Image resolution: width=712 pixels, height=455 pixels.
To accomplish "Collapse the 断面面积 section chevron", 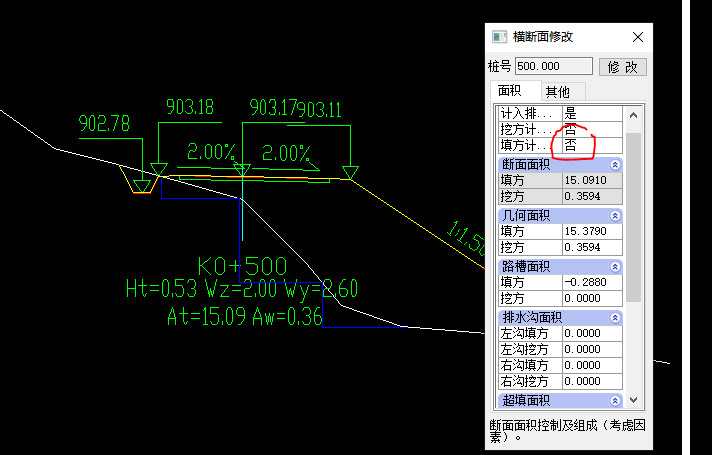I will pyautogui.click(x=615, y=165).
